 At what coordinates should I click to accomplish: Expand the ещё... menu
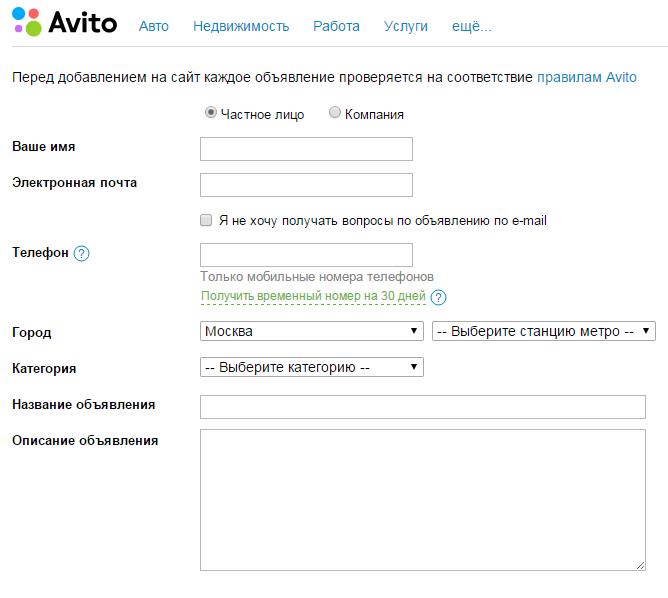click(x=472, y=26)
